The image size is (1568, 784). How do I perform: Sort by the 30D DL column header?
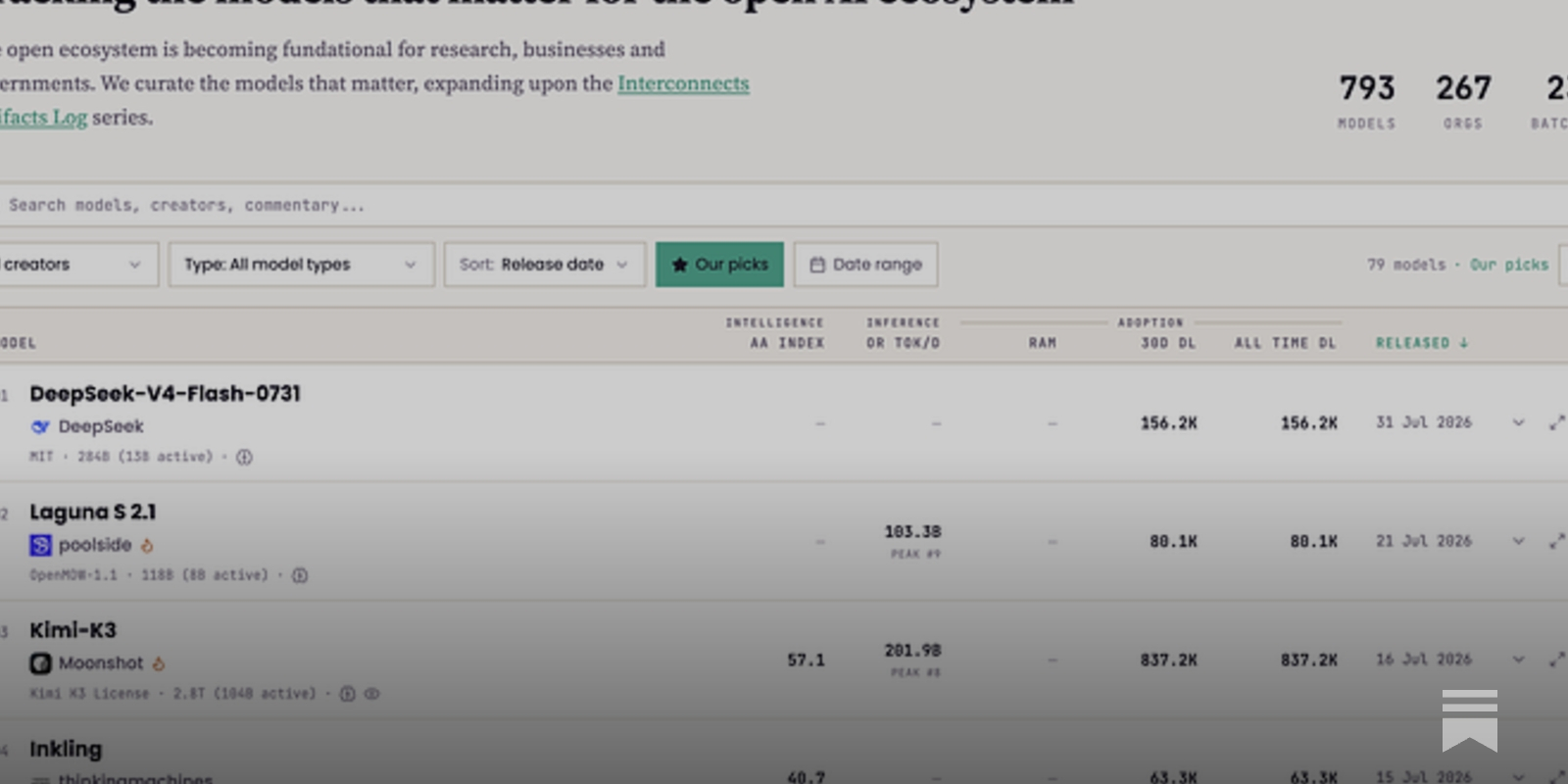point(1168,343)
